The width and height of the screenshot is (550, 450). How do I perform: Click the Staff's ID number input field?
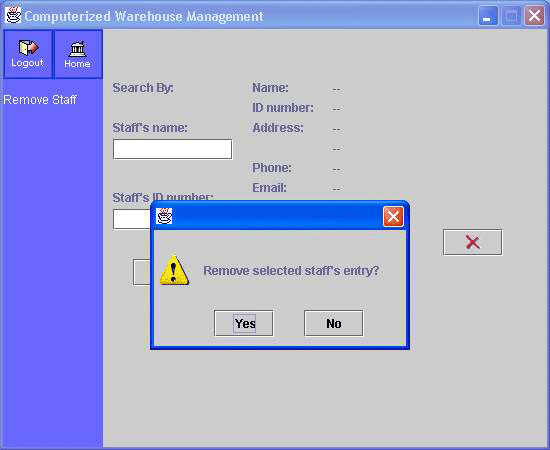pyautogui.click(x=132, y=219)
